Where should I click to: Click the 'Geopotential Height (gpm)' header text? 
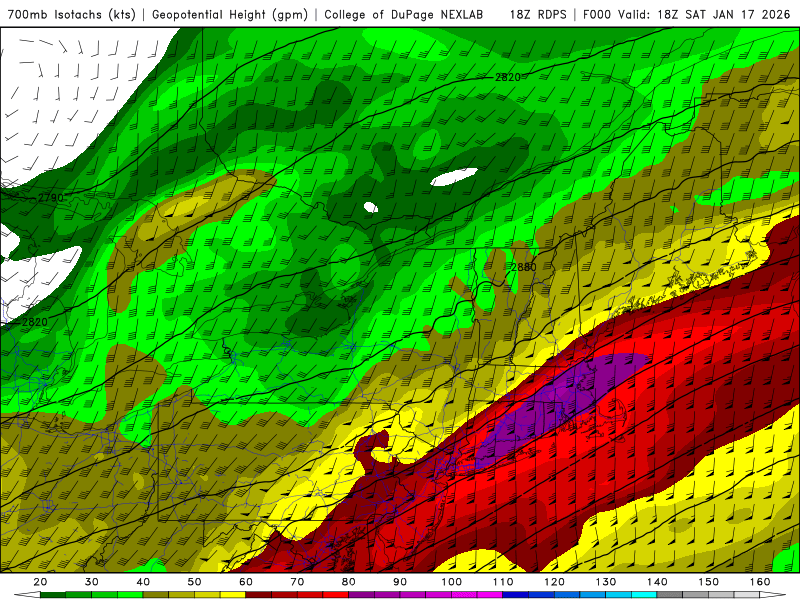point(230,14)
